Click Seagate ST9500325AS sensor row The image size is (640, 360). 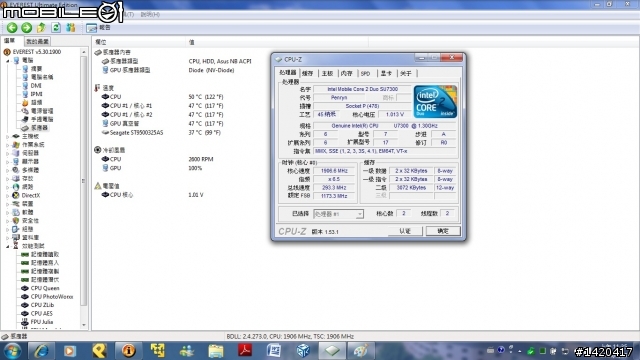(136, 133)
